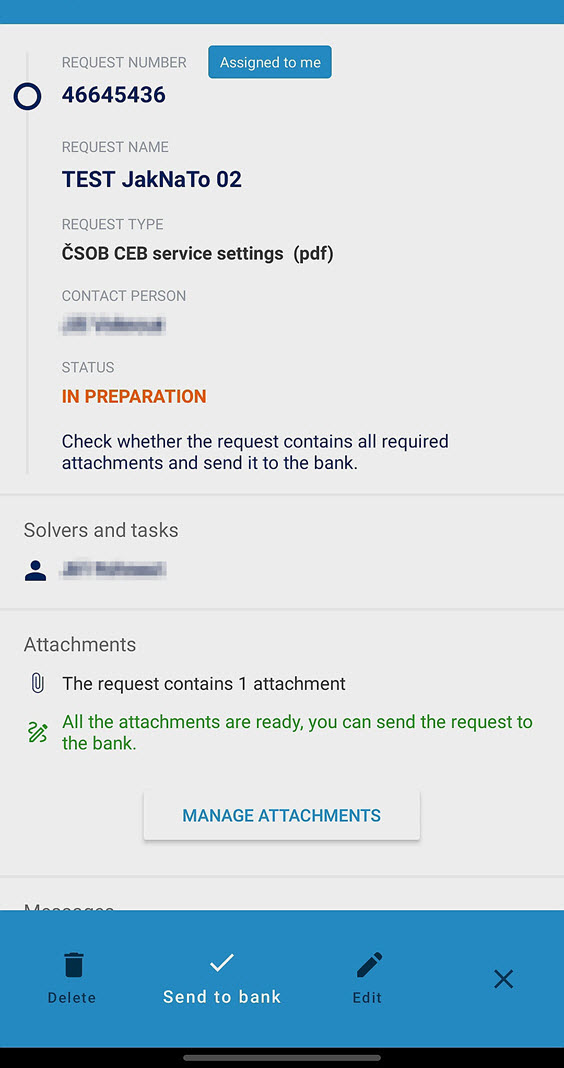The height and width of the screenshot is (1068, 564).
Task: Open Manage Attachments
Action: click(281, 815)
